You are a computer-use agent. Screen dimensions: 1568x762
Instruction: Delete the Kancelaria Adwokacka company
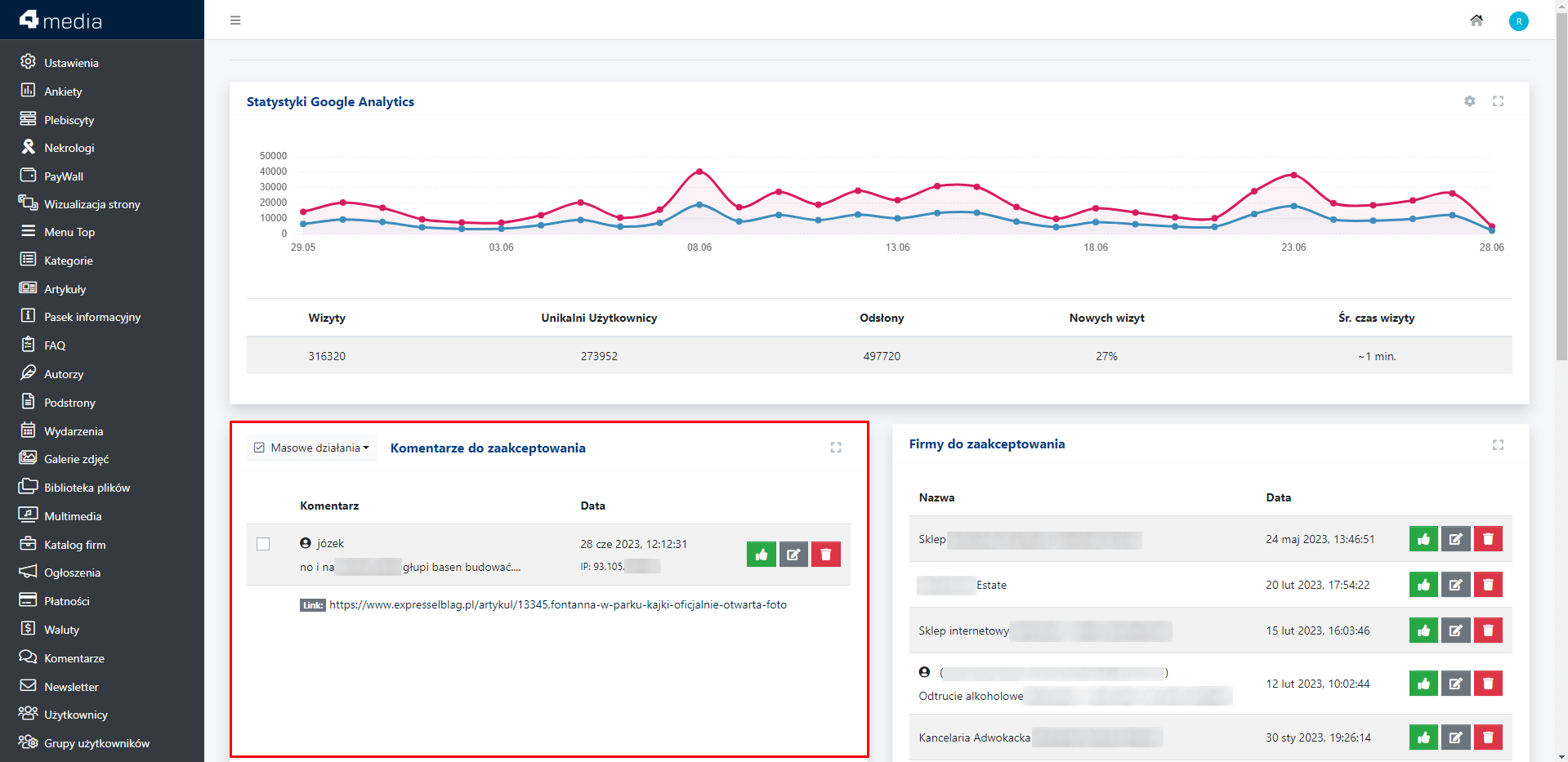1488,737
